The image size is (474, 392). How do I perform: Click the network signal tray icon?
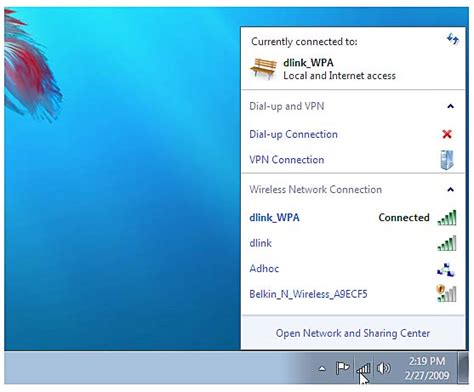(x=363, y=368)
